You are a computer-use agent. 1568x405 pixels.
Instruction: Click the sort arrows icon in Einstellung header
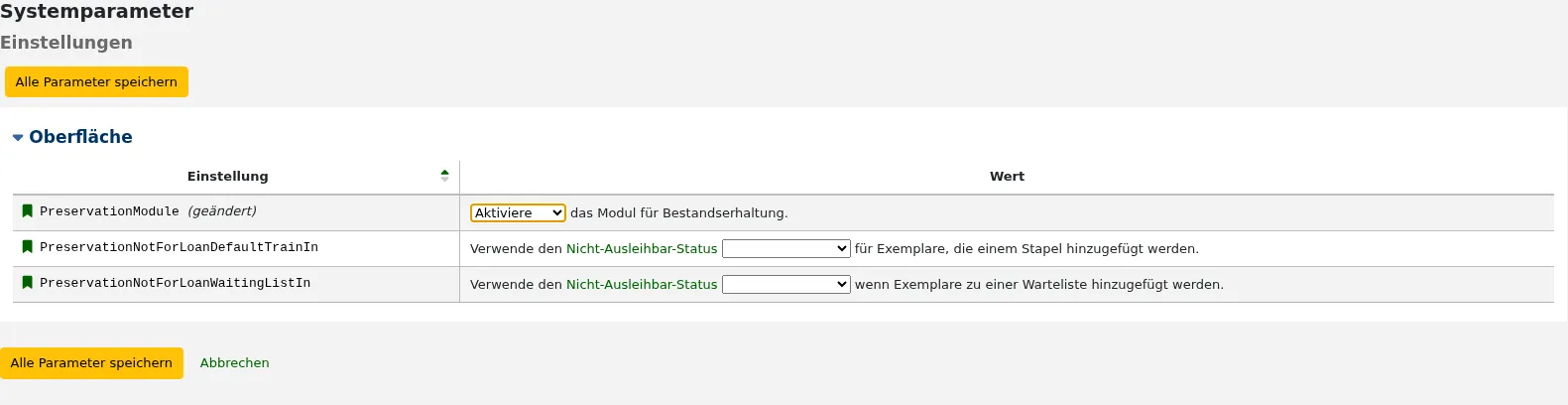coord(444,176)
